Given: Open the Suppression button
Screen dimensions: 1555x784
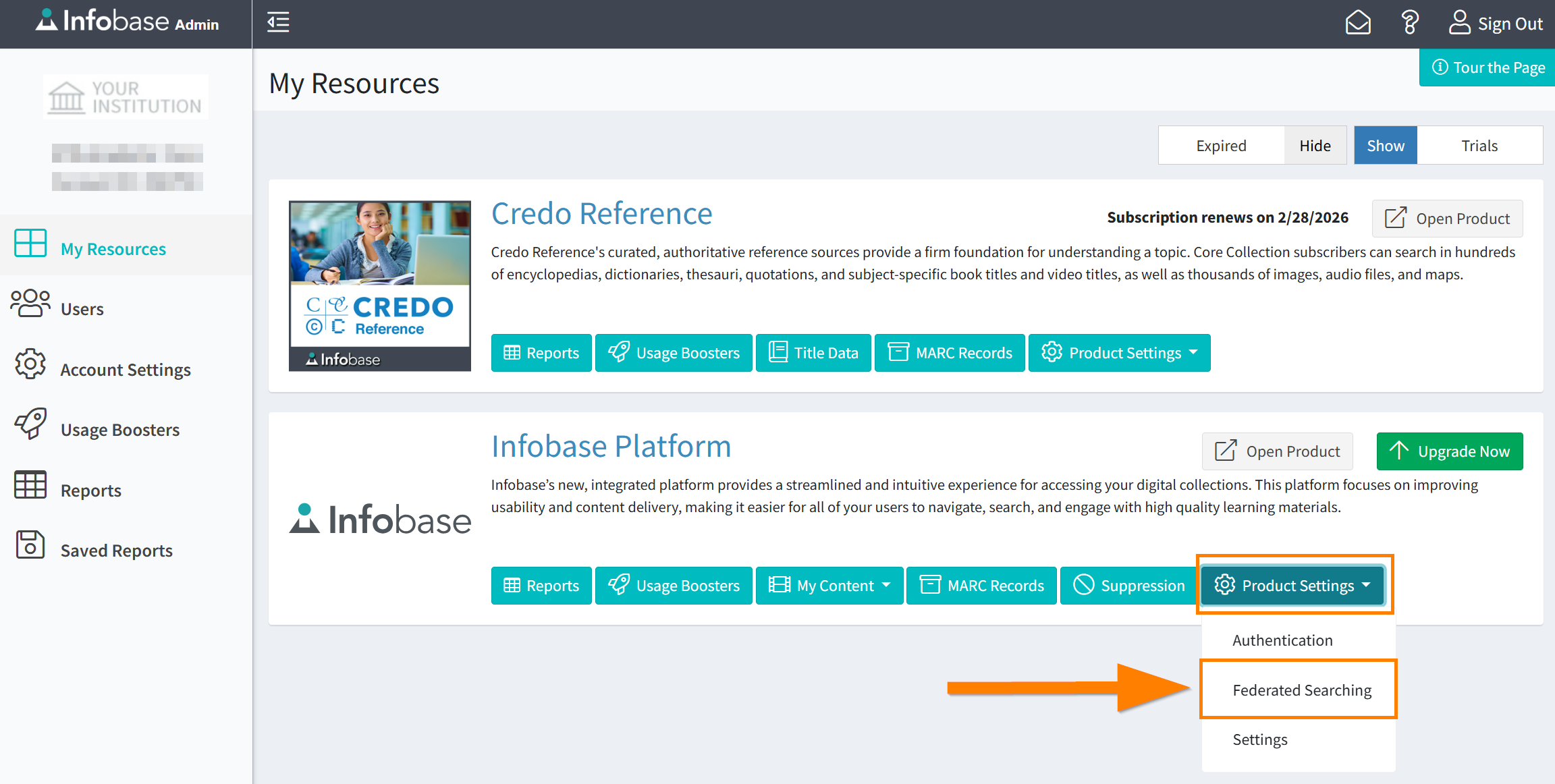Looking at the screenshot, I should pyautogui.click(x=1129, y=586).
